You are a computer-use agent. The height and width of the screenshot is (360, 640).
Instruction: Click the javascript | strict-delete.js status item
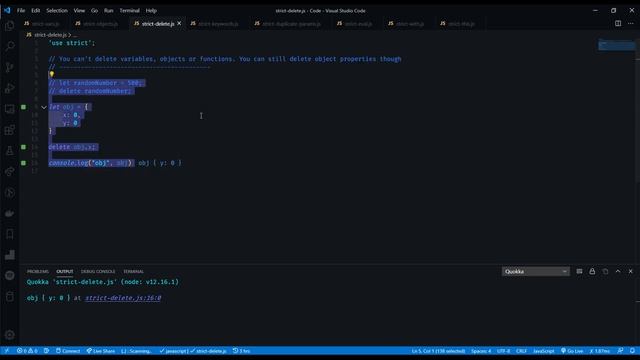(x=193, y=351)
